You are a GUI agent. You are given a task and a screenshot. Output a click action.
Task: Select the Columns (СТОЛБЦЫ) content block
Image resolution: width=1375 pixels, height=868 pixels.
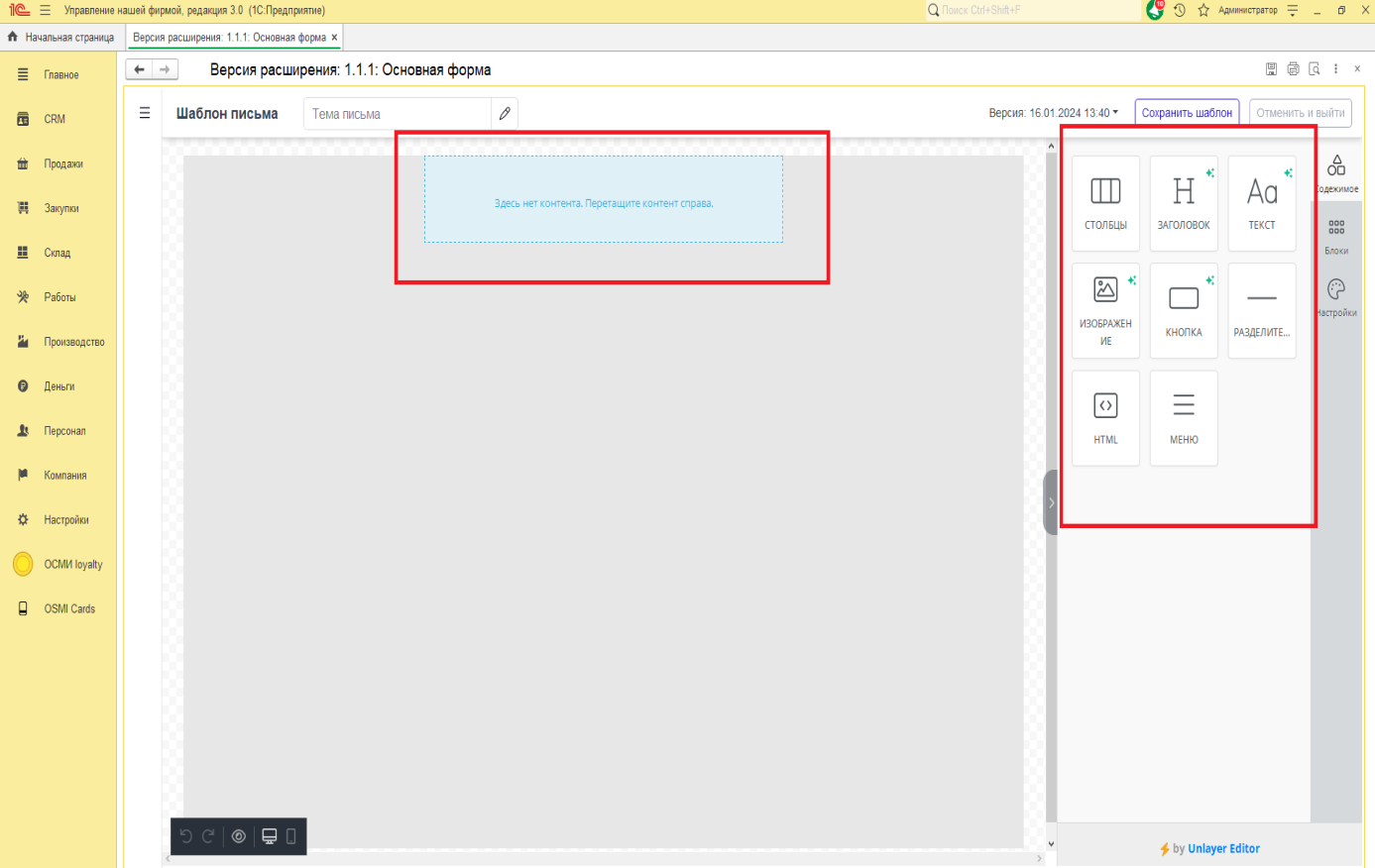point(1105,203)
